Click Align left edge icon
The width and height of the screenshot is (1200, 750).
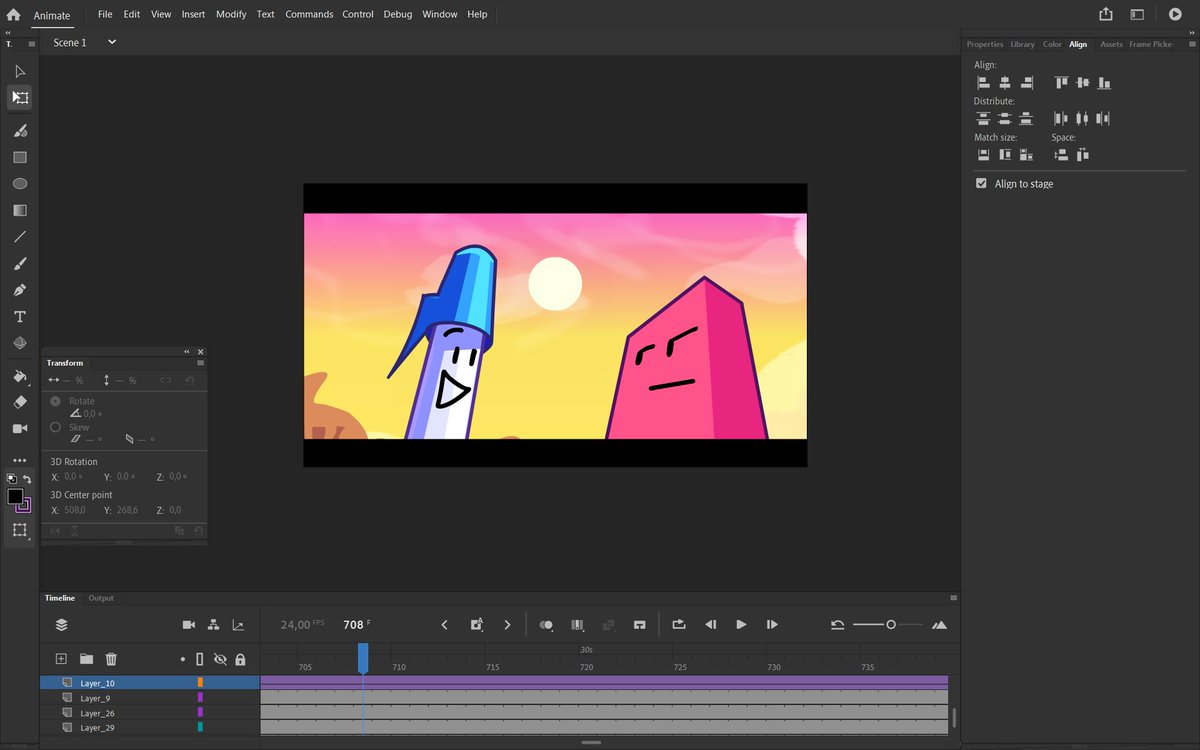click(x=983, y=83)
